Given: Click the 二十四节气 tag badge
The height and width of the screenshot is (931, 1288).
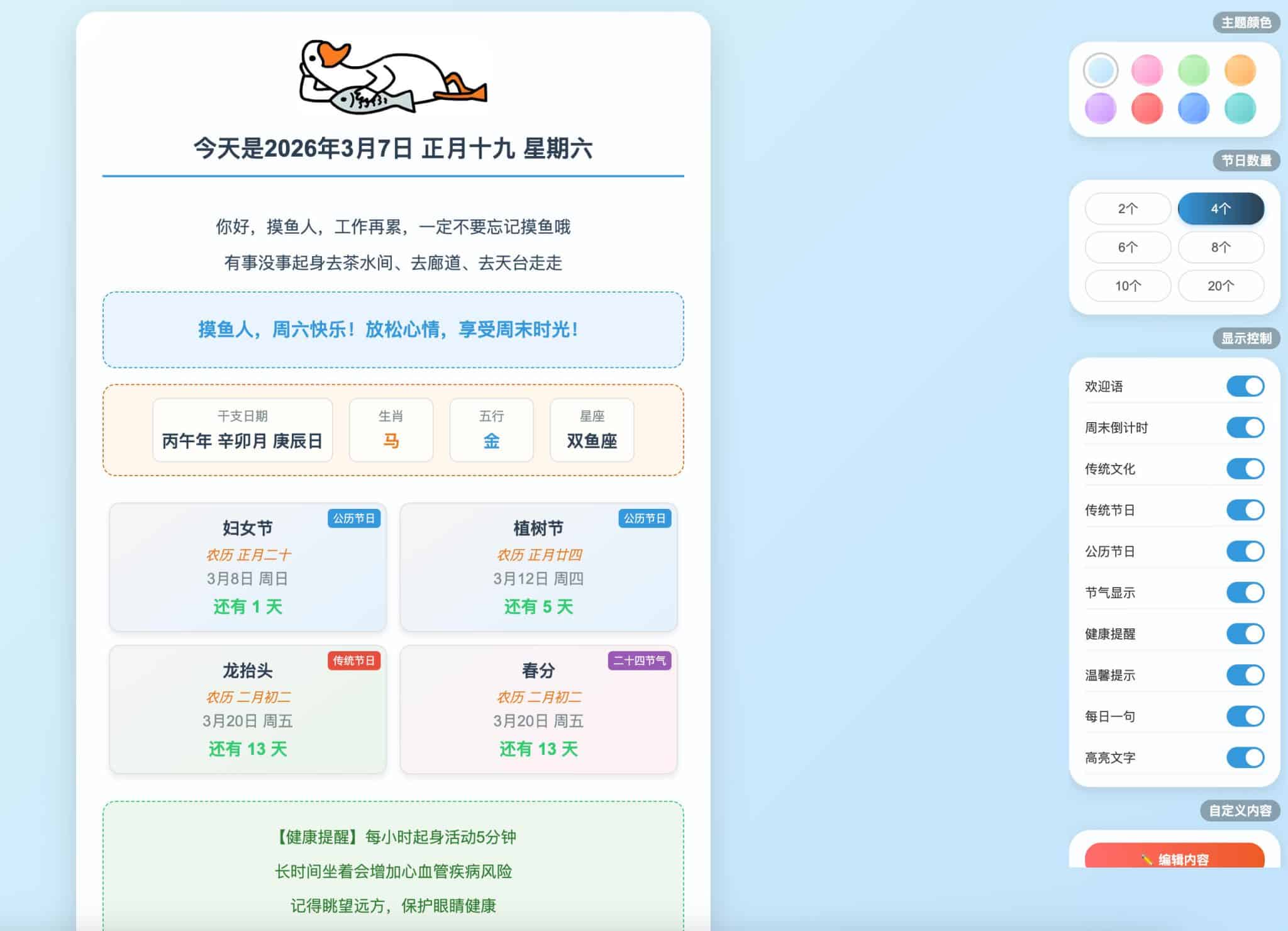Looking at the screenshot, I should pos(640,661).
